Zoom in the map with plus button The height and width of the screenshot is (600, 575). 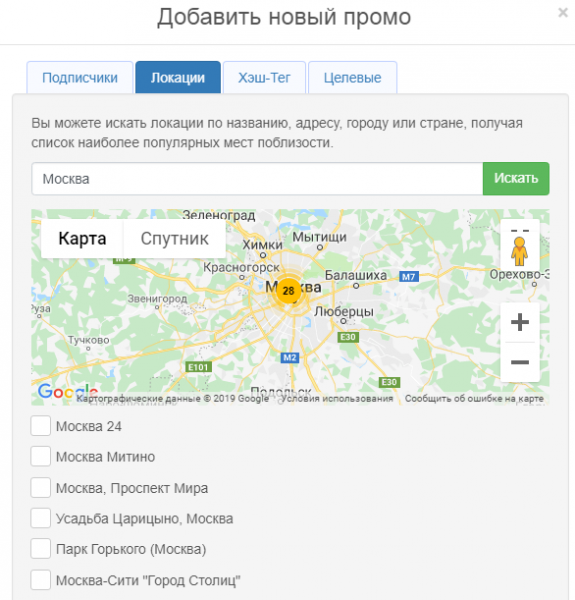click(520, 322)
